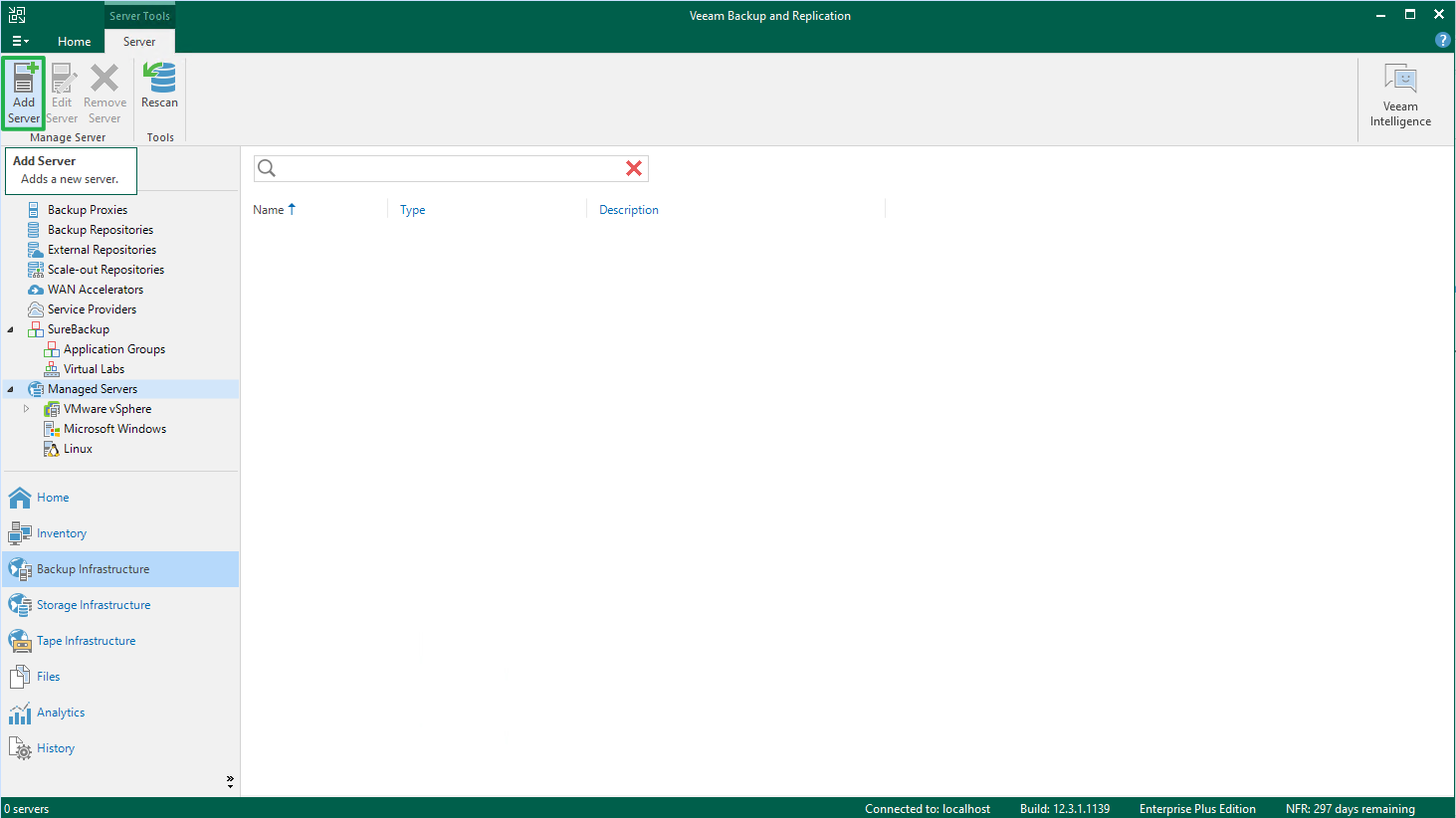Click the Tape Infrastructure icon
The image size is (1456, 818).
click(x=20, y=641)
